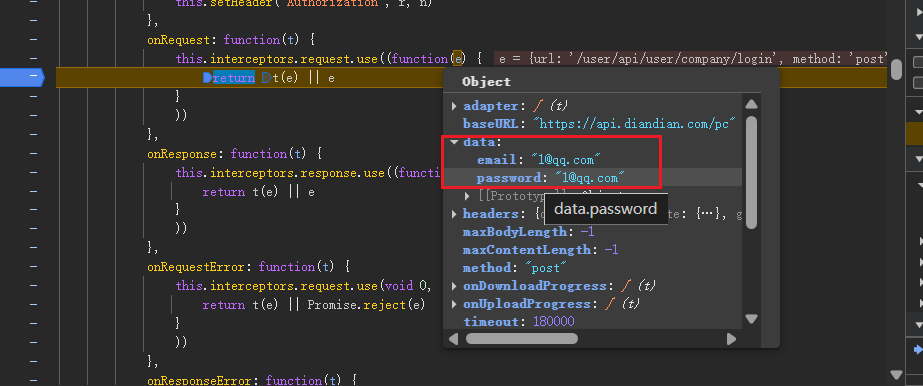The height and width of the screenshot is (386, 923).
Task: Click the maxBodyLength: -1 row
Action: click(x=529, y=232)
